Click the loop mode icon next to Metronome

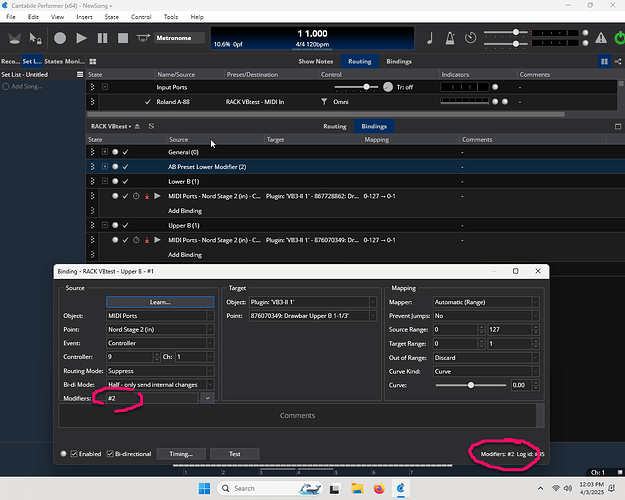point(143,38)
